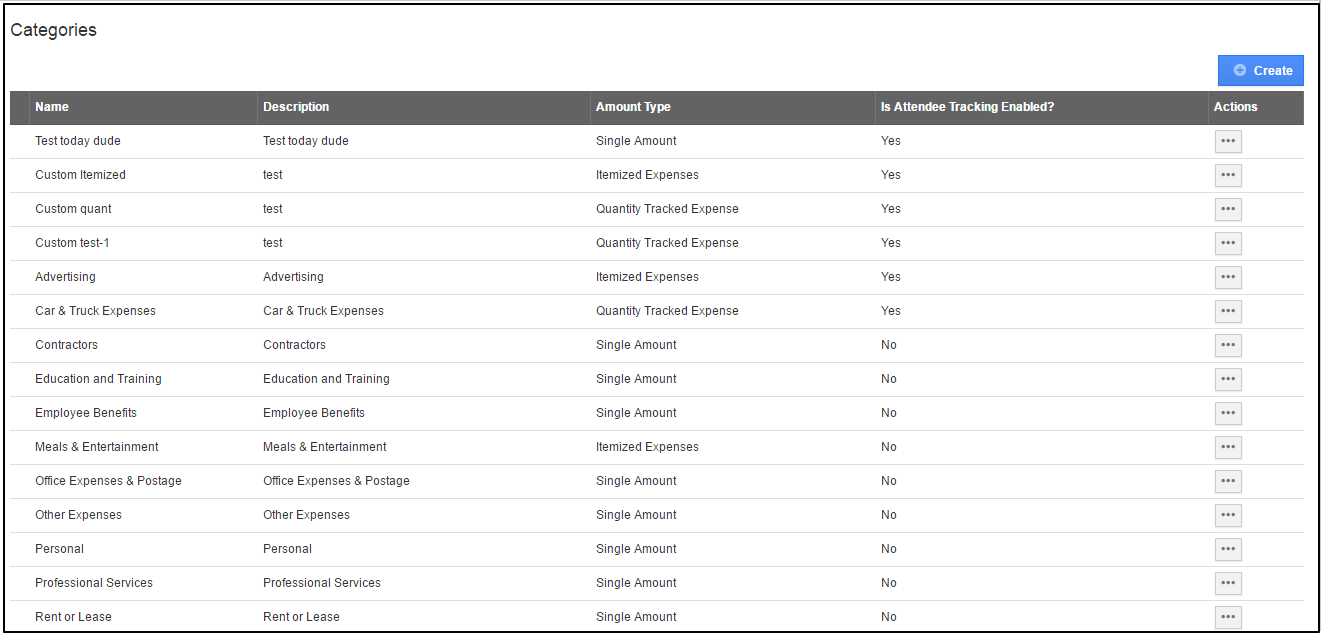Click the Amount Type column header
The width and height of the screenshot is (1321, 634).
pos(633,107)
